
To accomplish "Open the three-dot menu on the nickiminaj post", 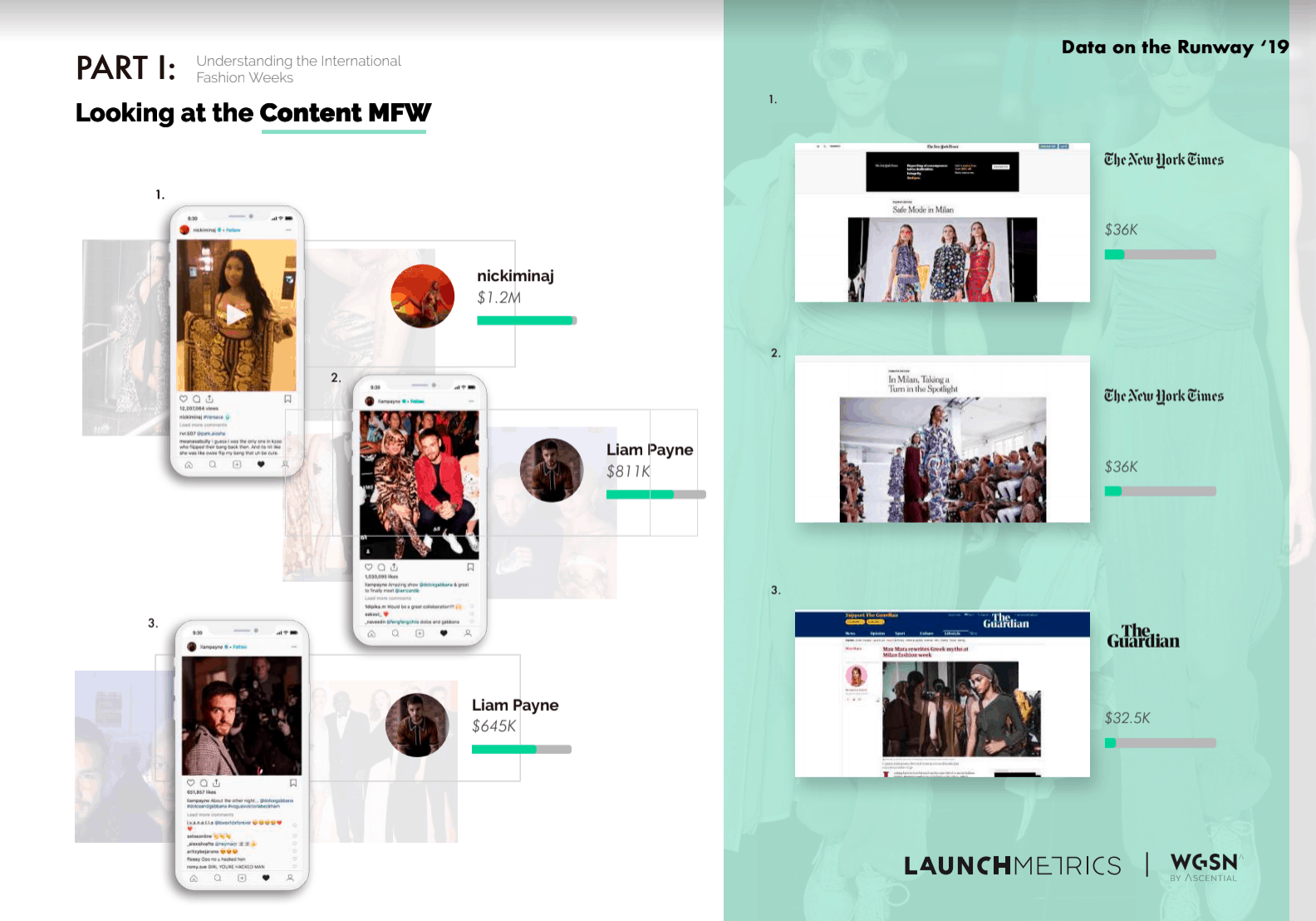I will click(x=289, y=229).
